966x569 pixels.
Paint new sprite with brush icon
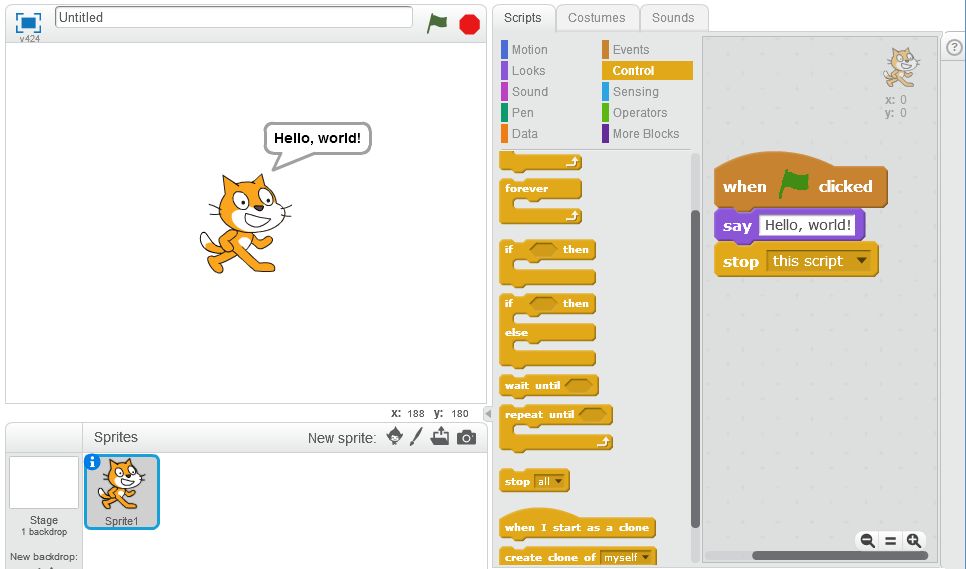tap(416, 437)
